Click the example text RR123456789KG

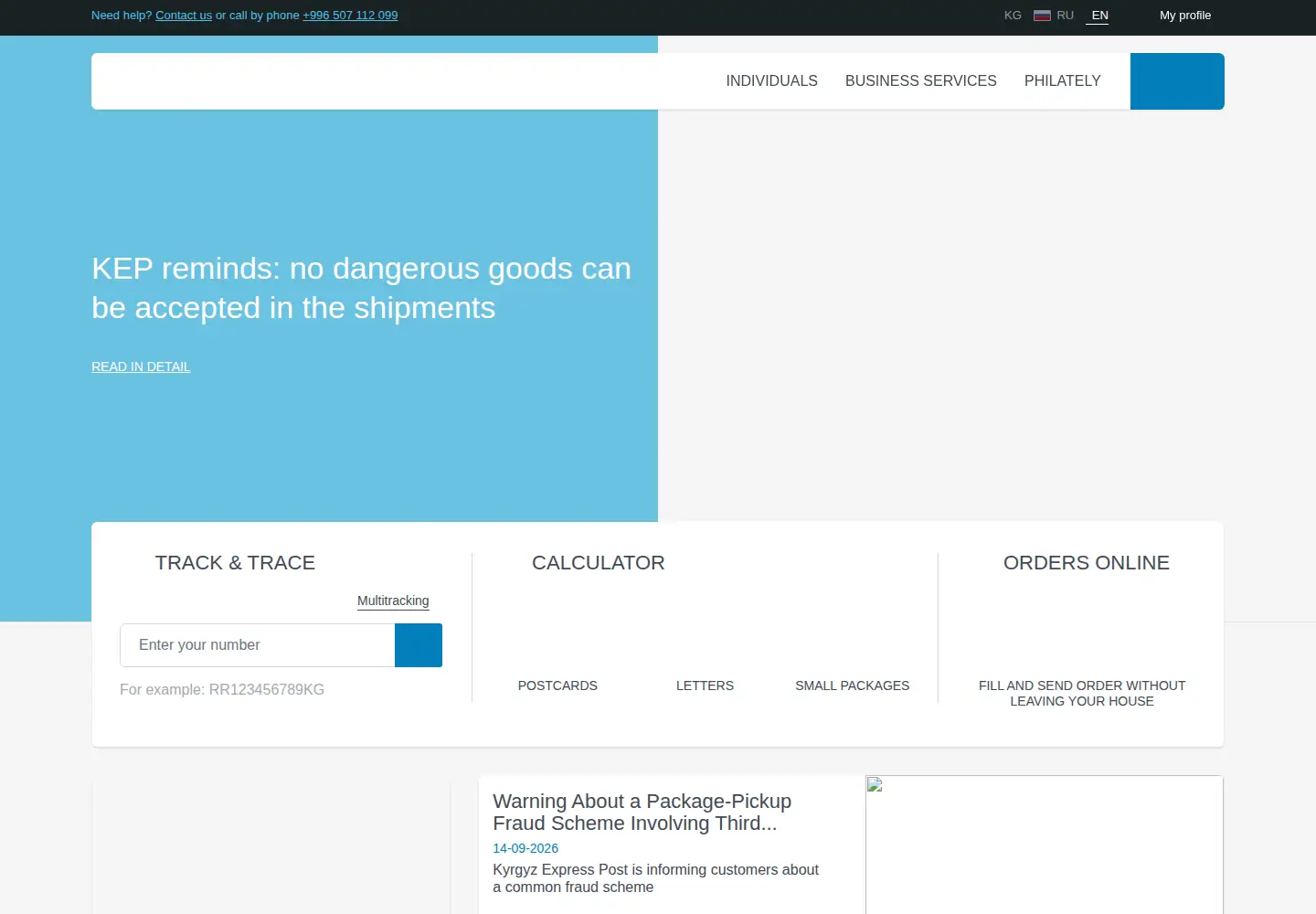(267, 689)
